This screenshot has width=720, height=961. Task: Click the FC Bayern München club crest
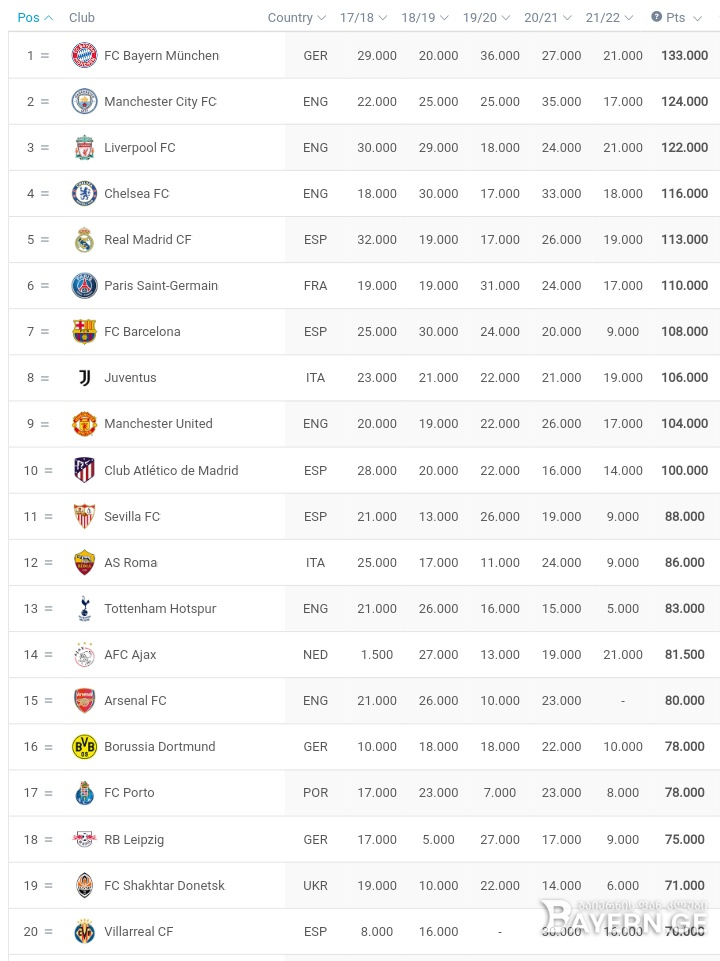[85, 55]
